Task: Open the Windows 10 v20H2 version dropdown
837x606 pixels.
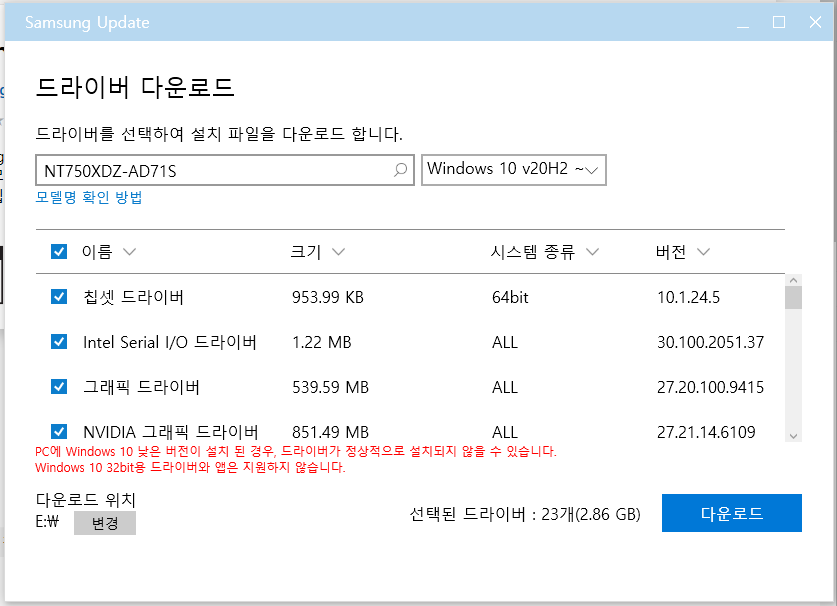Action: [x=514, y=170]
